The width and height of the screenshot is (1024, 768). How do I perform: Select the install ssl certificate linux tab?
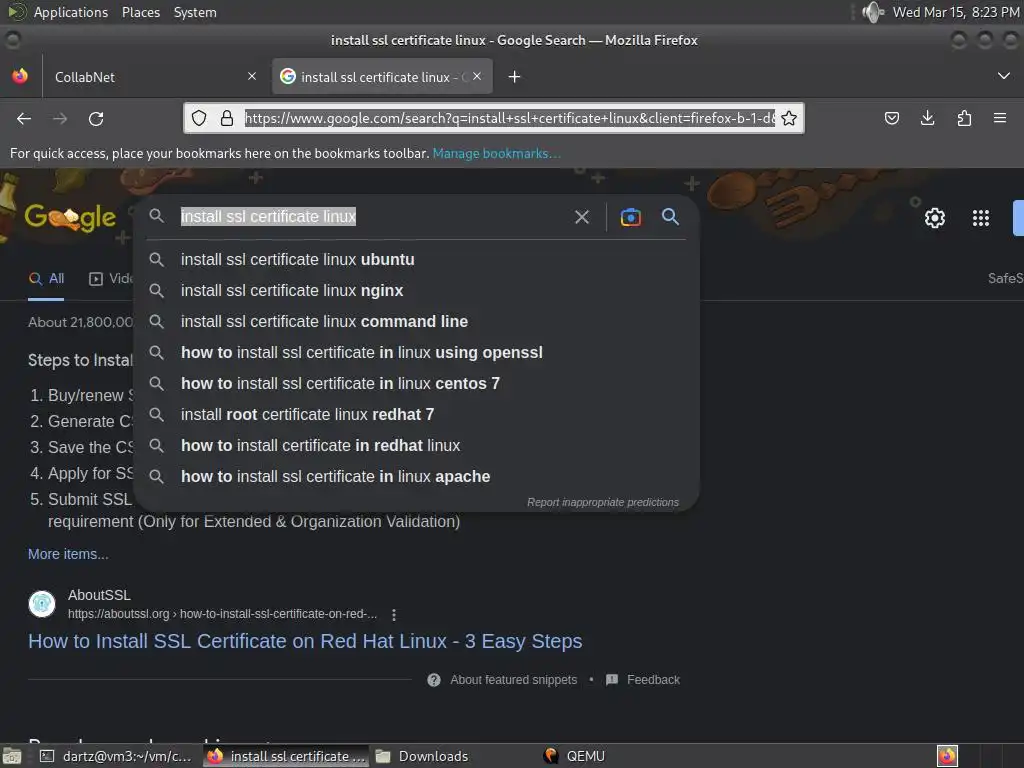(383, 77)
